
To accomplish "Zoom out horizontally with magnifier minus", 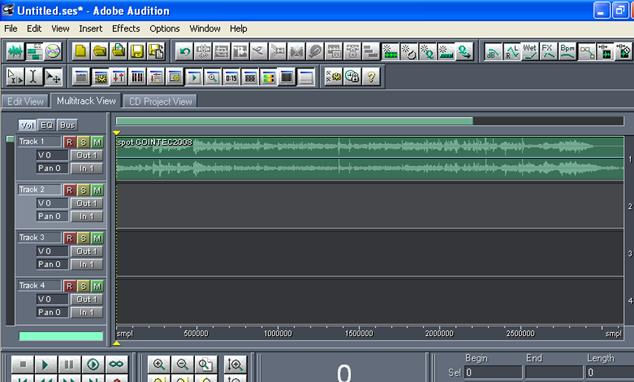I will click(x=182, y=365).
